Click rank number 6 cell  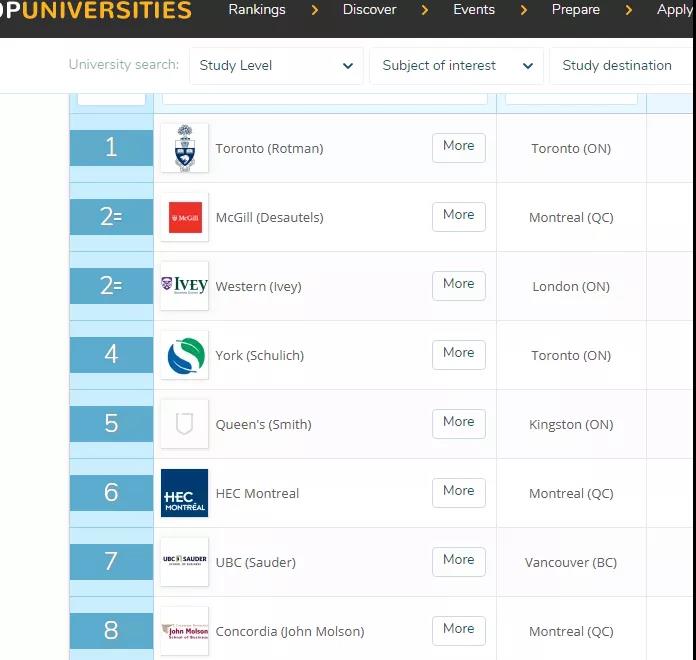(111, 493)
